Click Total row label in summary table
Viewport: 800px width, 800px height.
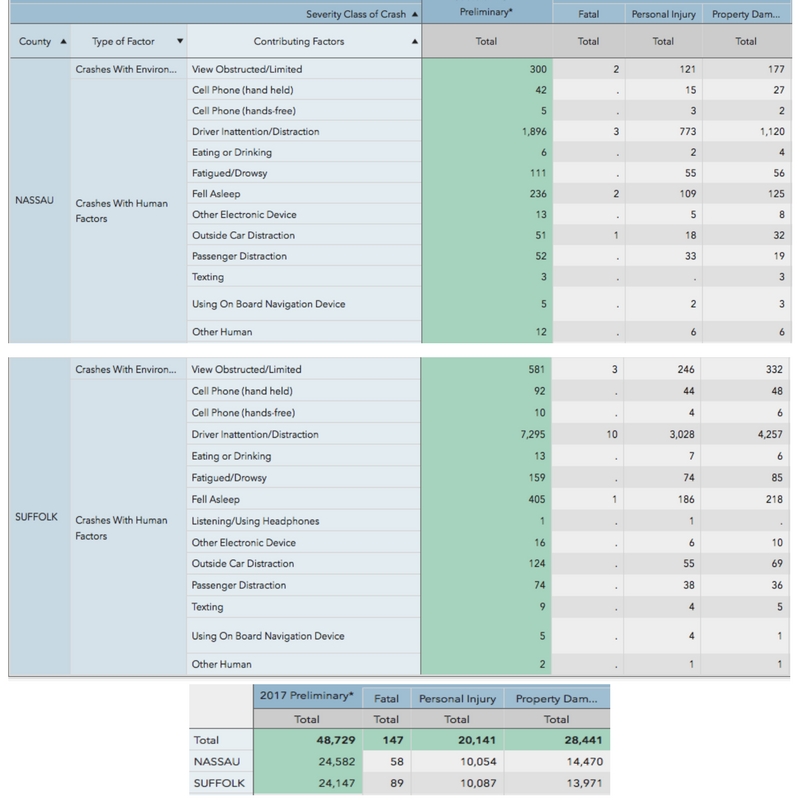pyautogui.click(x=206, y=740)
